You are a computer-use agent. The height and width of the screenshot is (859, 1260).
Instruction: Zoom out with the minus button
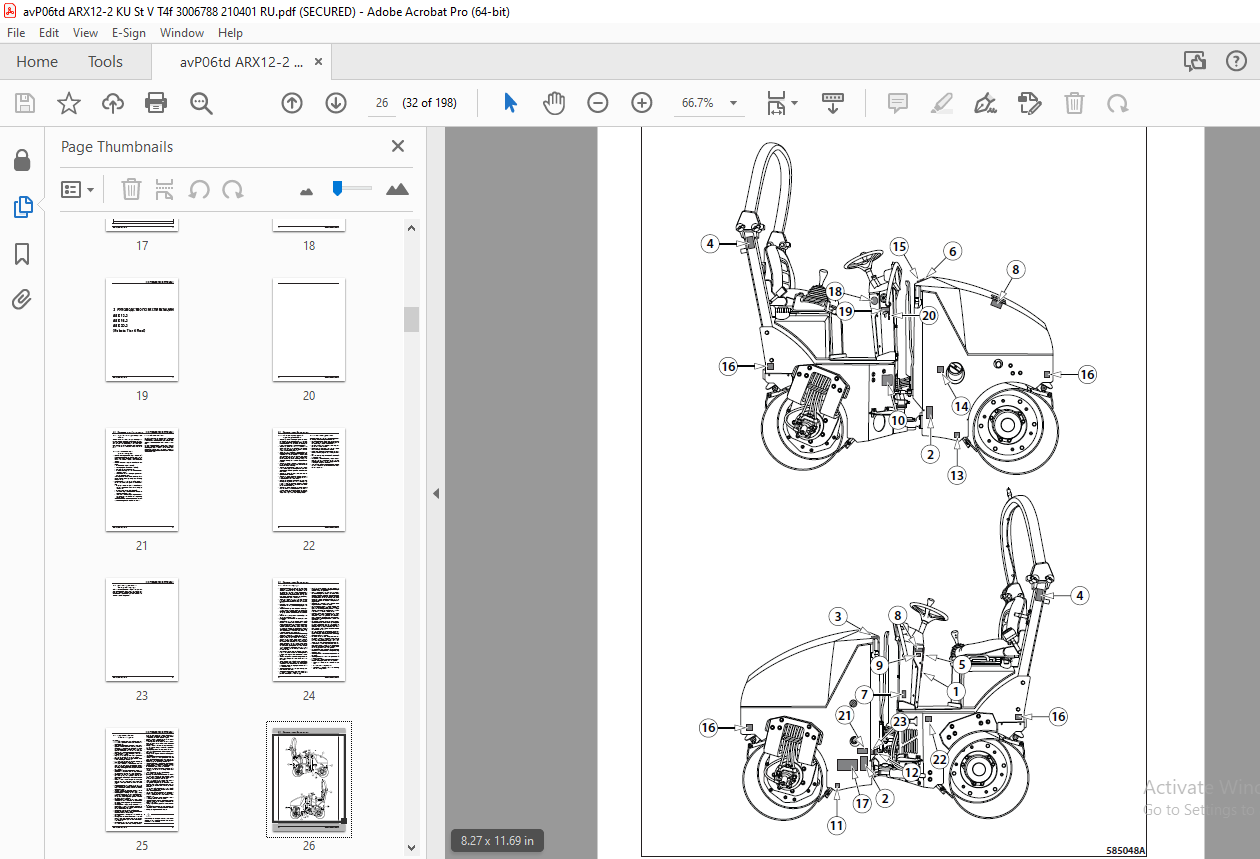[598, 102]
